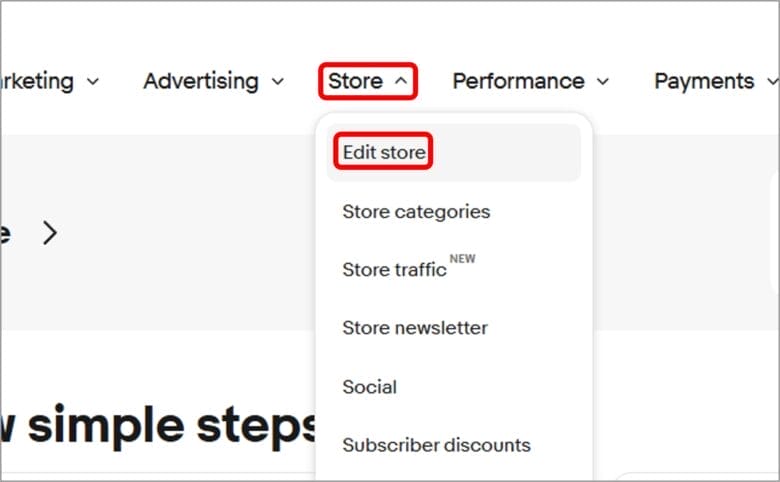
Task: Collapse the Store menu using its up arrow
Action: pos(400,82)
